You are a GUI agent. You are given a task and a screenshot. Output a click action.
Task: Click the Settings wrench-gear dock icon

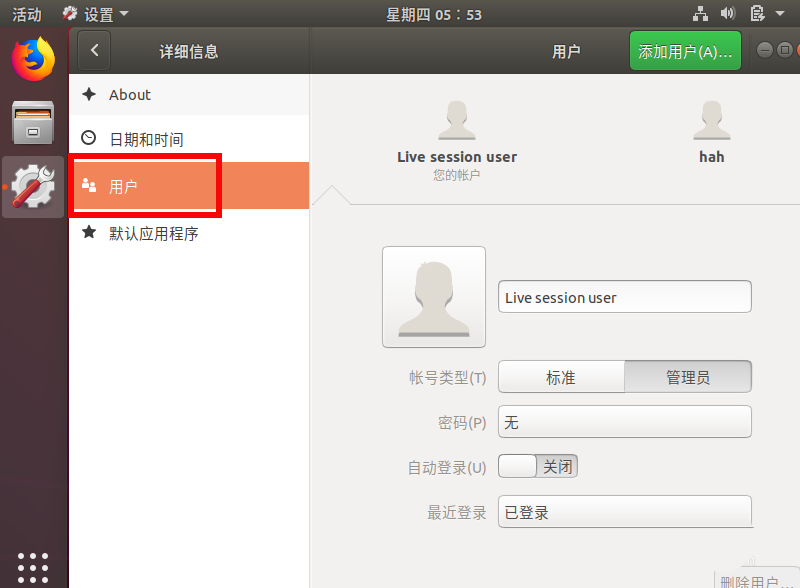coord(33,187)
